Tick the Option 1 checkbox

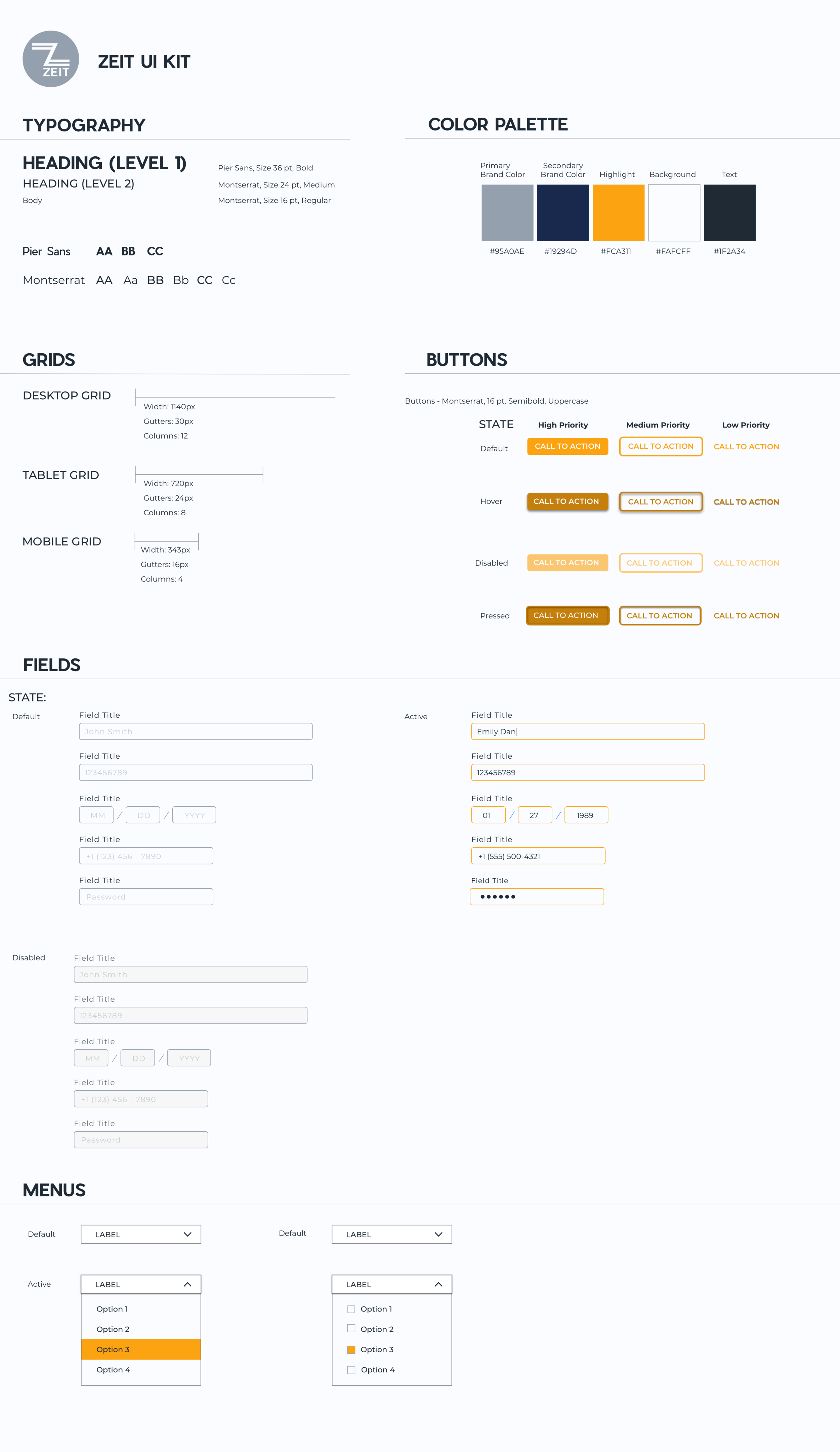click(351, 1309)
